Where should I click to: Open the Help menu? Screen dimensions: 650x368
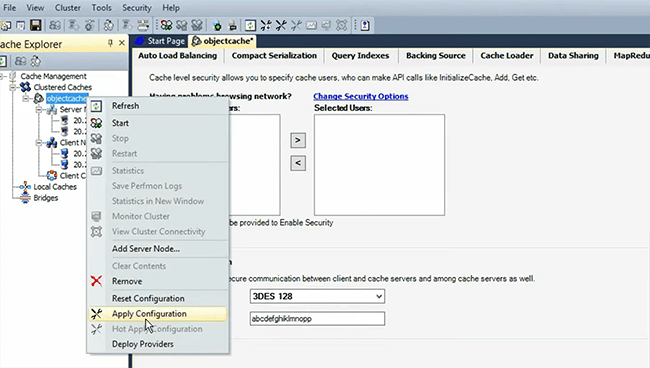(171, 7)
